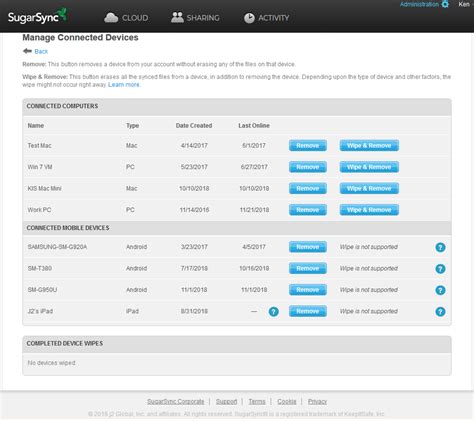
Task: Wipe & Remove the Work PC
Action: (x=369, y=210)
